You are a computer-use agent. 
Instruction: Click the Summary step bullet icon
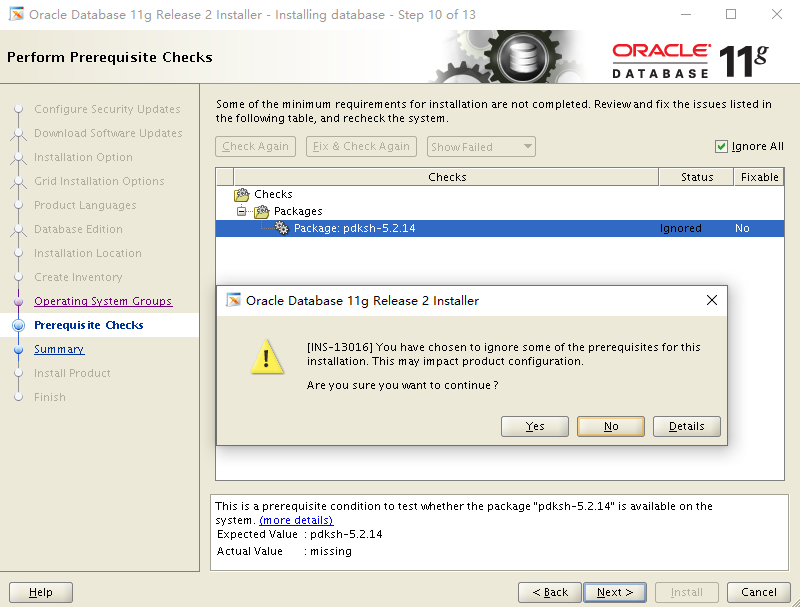click(x=18, y=349)
